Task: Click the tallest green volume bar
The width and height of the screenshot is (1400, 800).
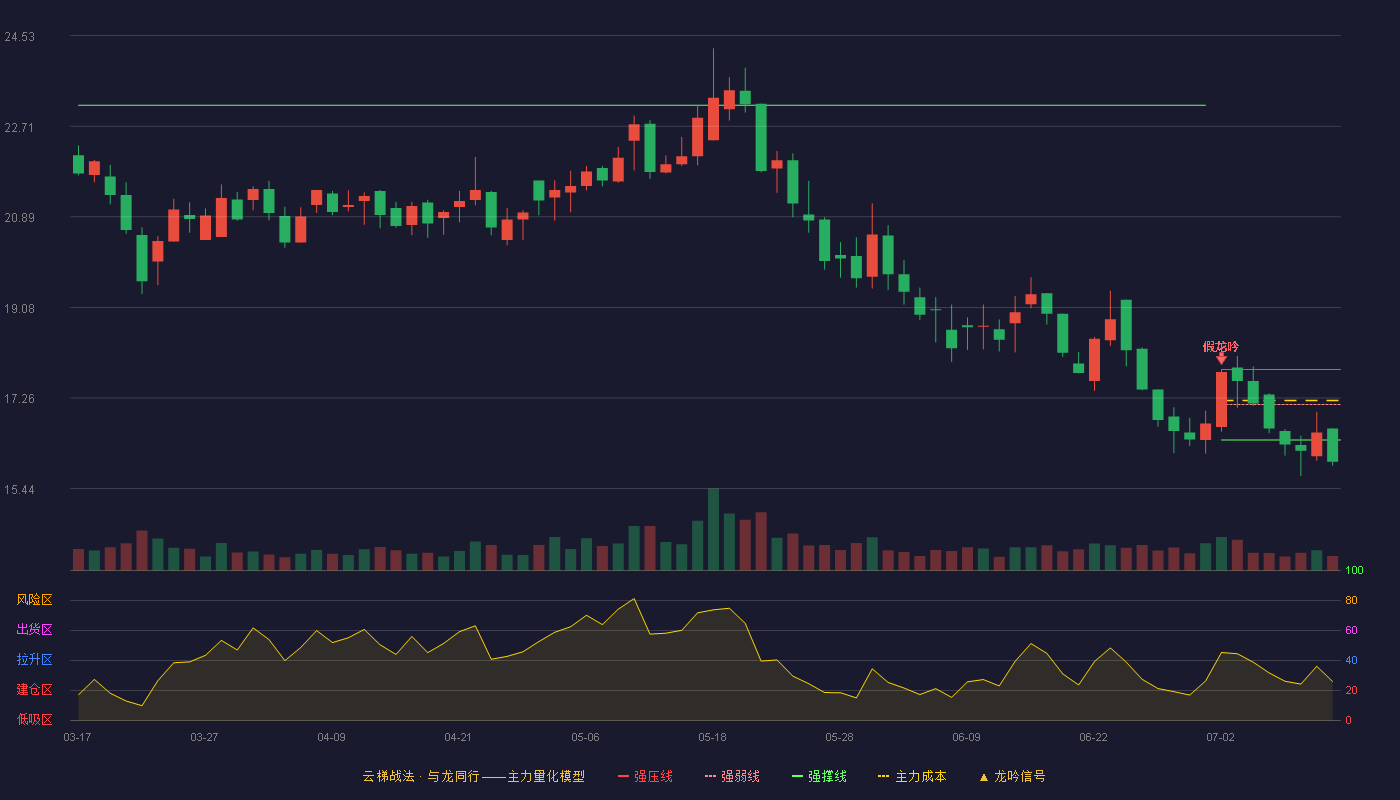Action: (x=713, y=529)
